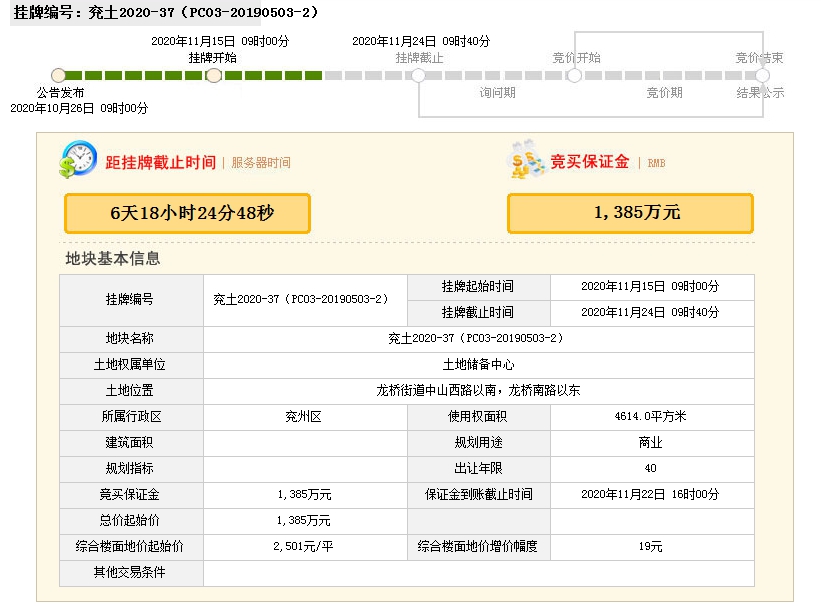Click the 土地储备中心 table cell
This screenshot has width=827, height=606.
pos(478,364)
